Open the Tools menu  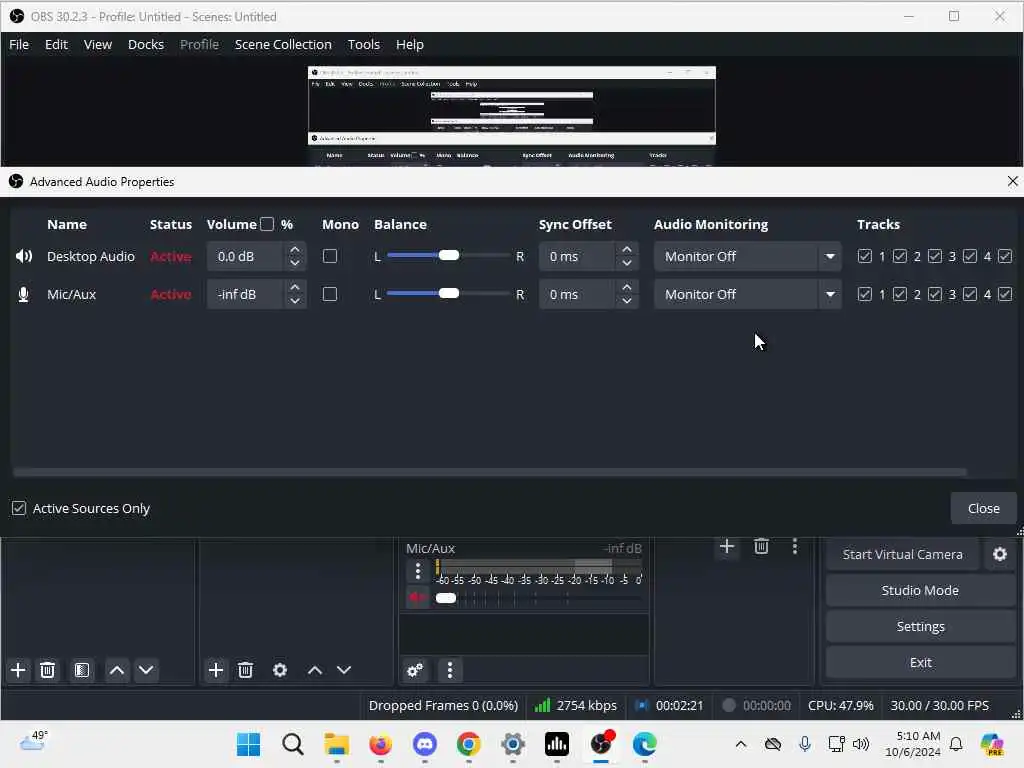[364, 44]
